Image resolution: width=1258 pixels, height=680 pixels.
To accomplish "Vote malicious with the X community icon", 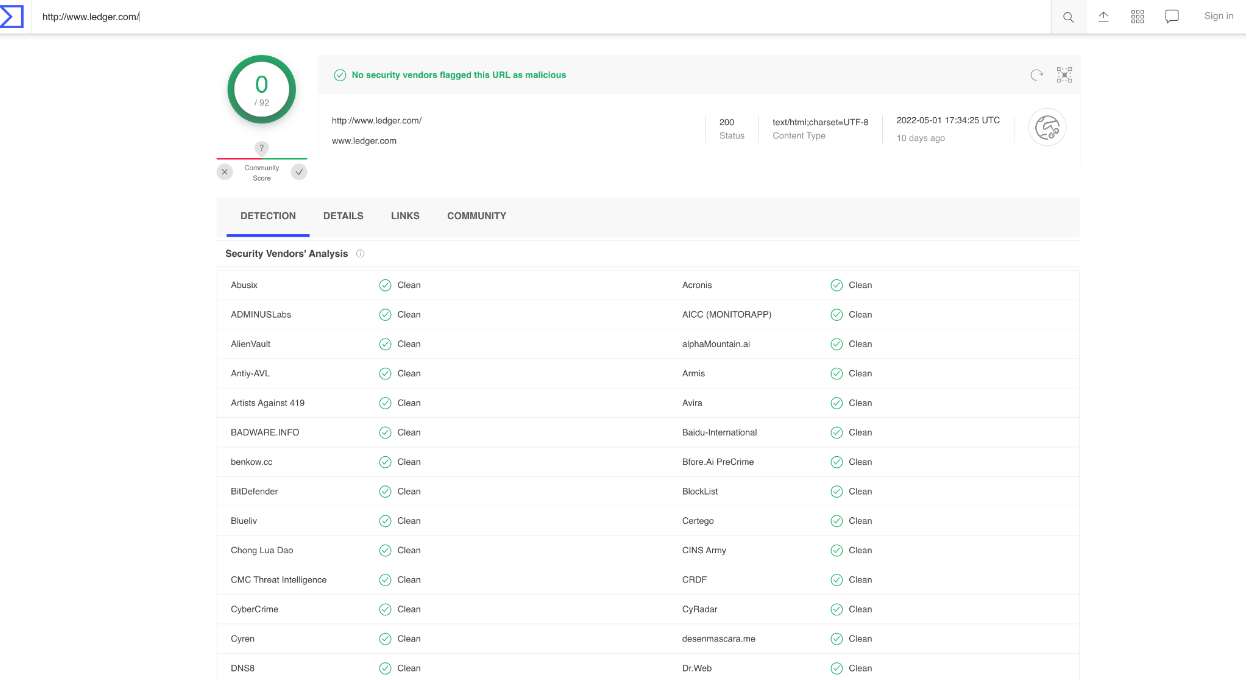I will (225, 172).
